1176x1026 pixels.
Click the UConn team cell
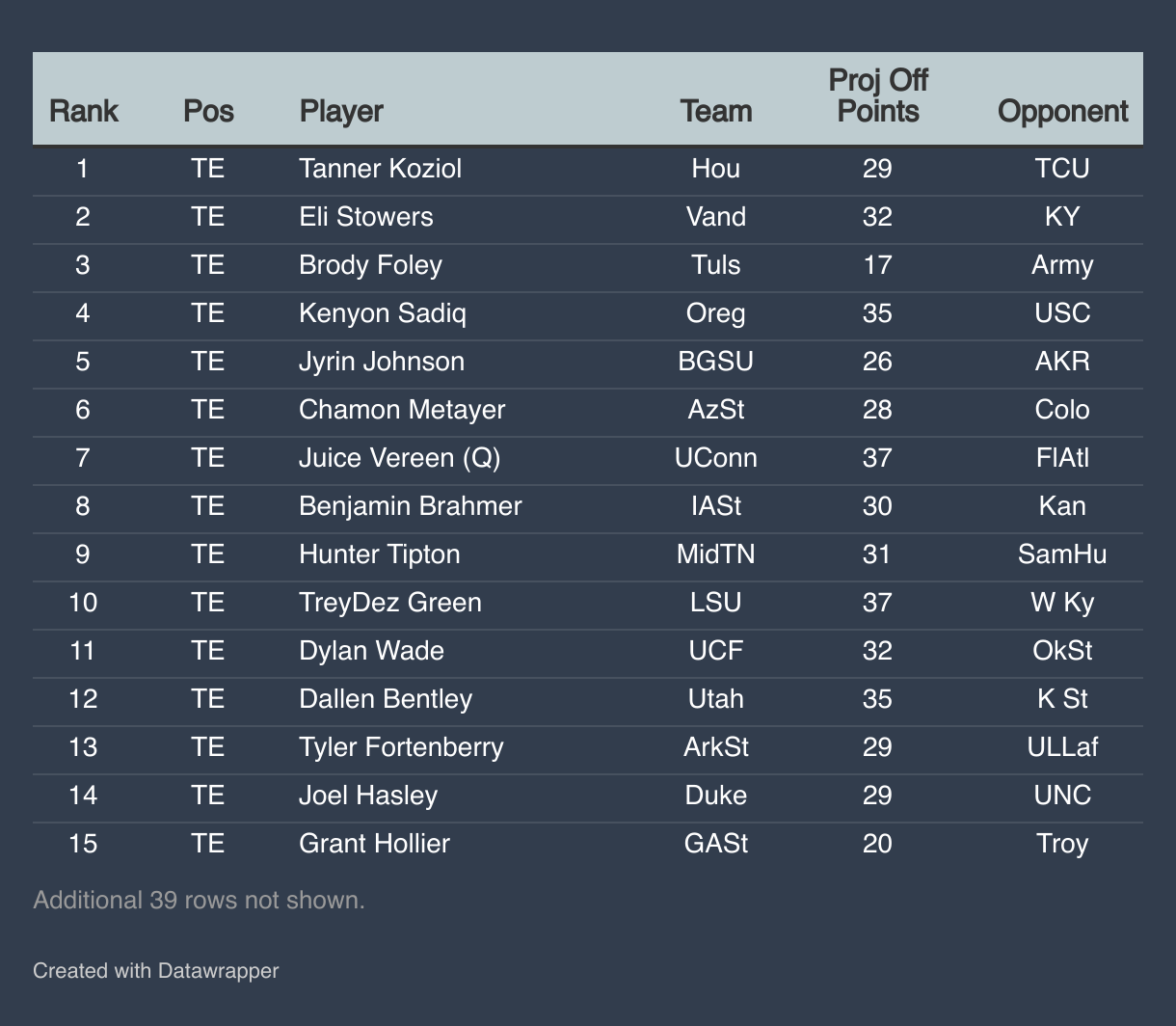[716, 458]
